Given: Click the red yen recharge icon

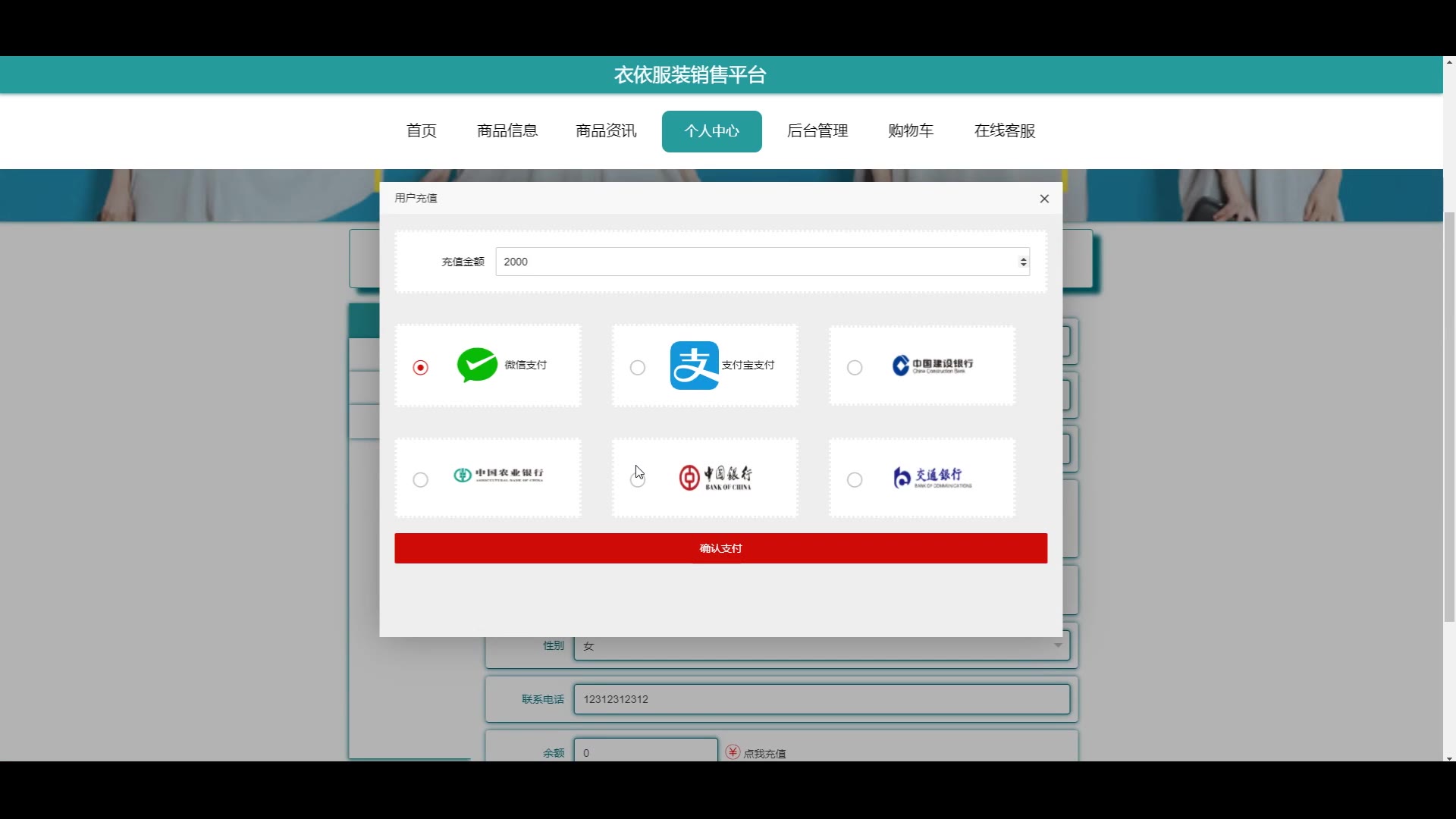Looking at the screenshot, I should click(x=733, y=752).
